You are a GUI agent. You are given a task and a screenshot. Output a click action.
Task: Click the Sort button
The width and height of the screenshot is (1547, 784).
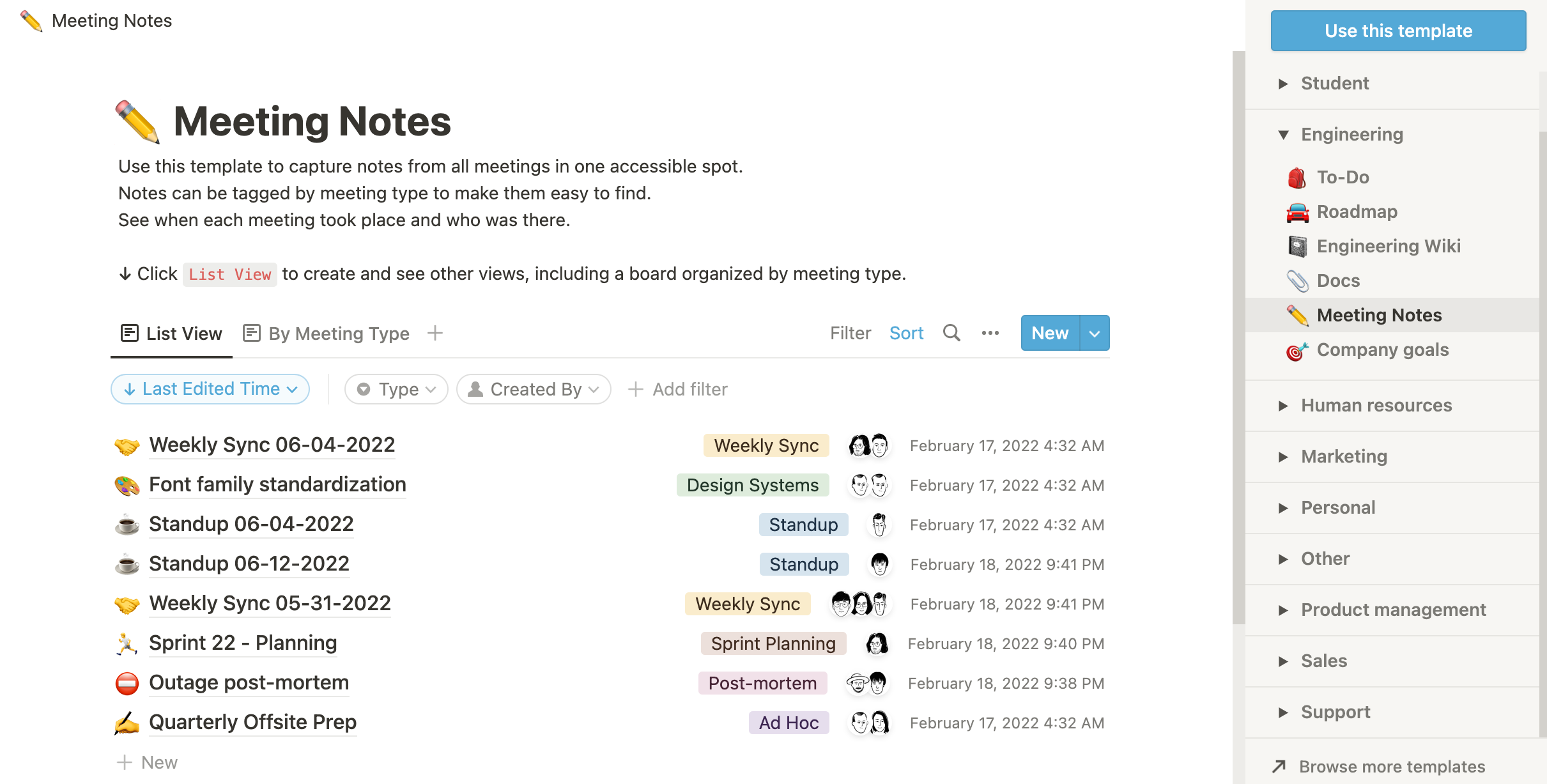(x=906, y=333)
